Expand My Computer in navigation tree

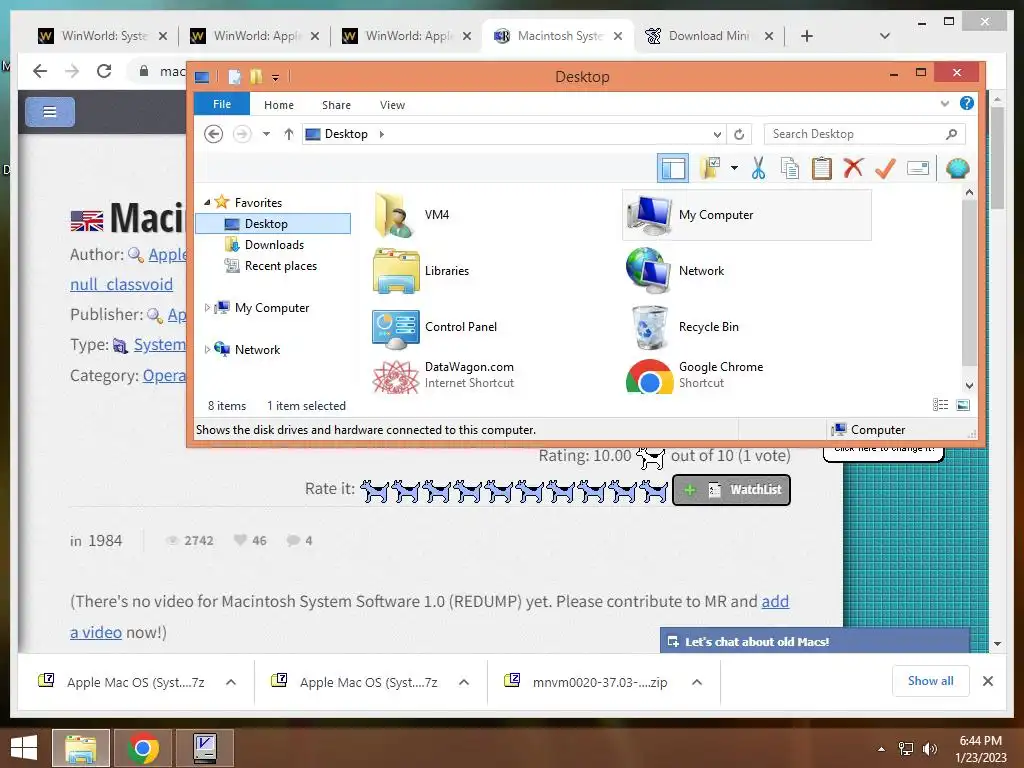click(x=207, y=308)
